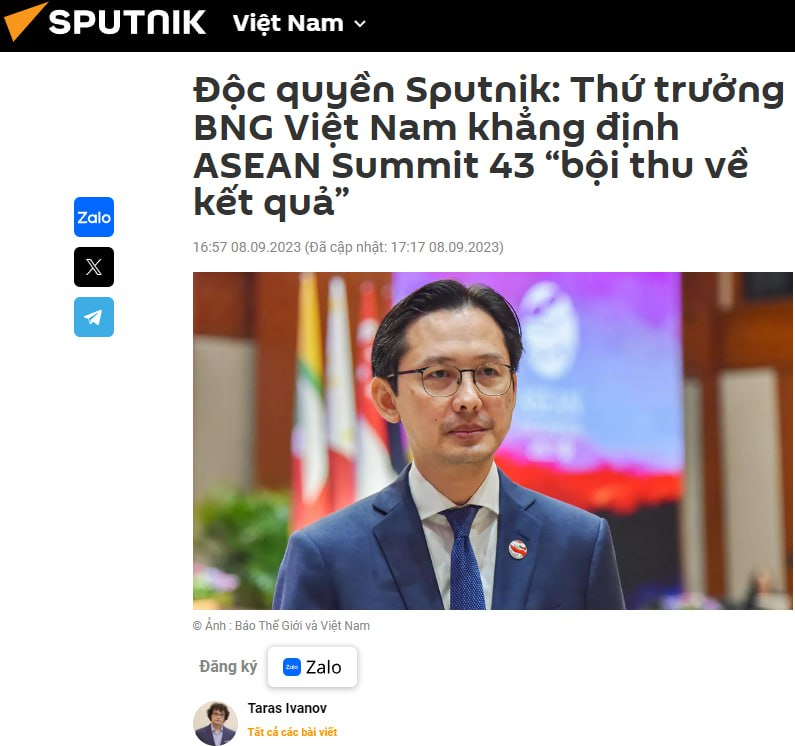The height and width of the screenshot is (746, 795).
Task: Open Taras Ivanov's author avatar
Action: pyautogui.click(x=215, y=723)
